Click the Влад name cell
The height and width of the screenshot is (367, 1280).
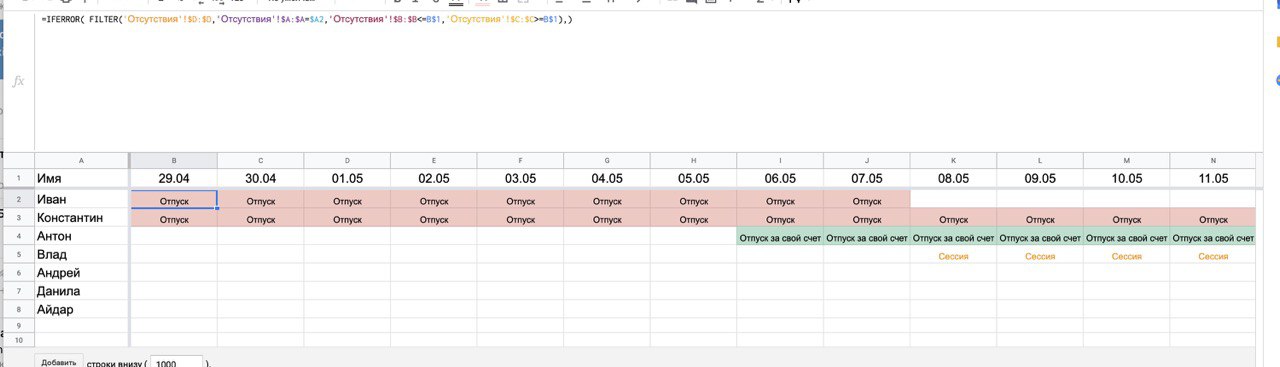click(x=81, y=255)
